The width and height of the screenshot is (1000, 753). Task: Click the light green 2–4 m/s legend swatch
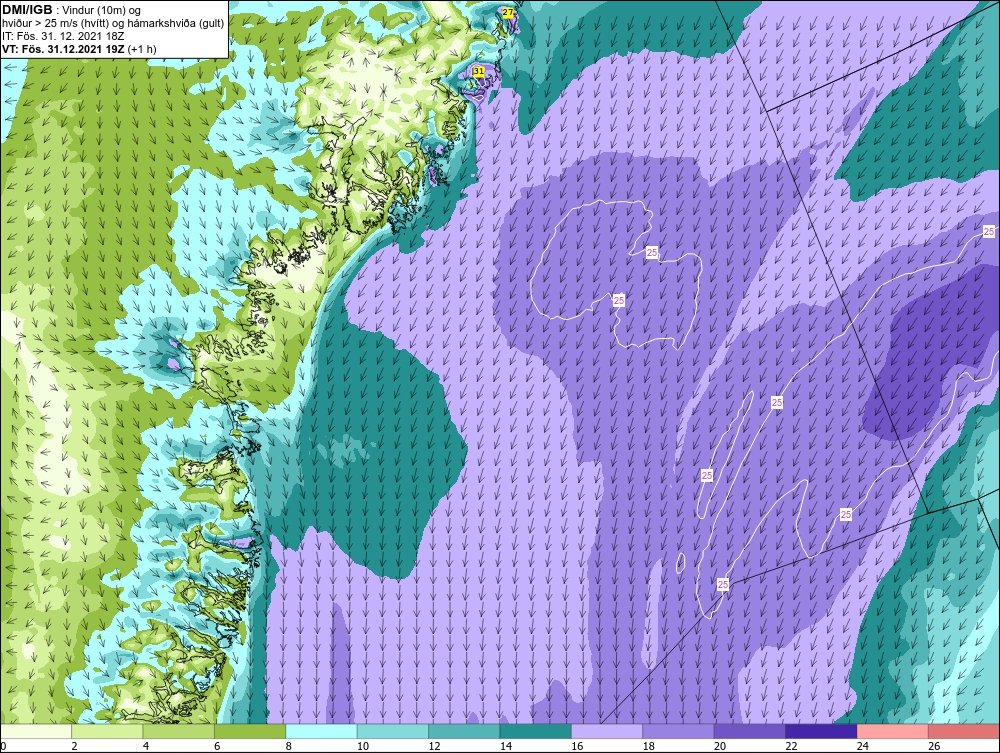107,732
